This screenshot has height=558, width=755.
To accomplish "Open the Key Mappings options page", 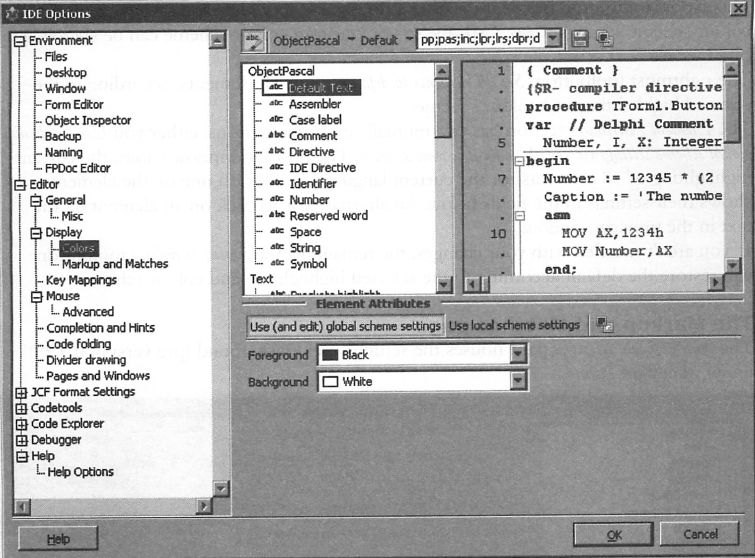I will [x=82, y=280].
